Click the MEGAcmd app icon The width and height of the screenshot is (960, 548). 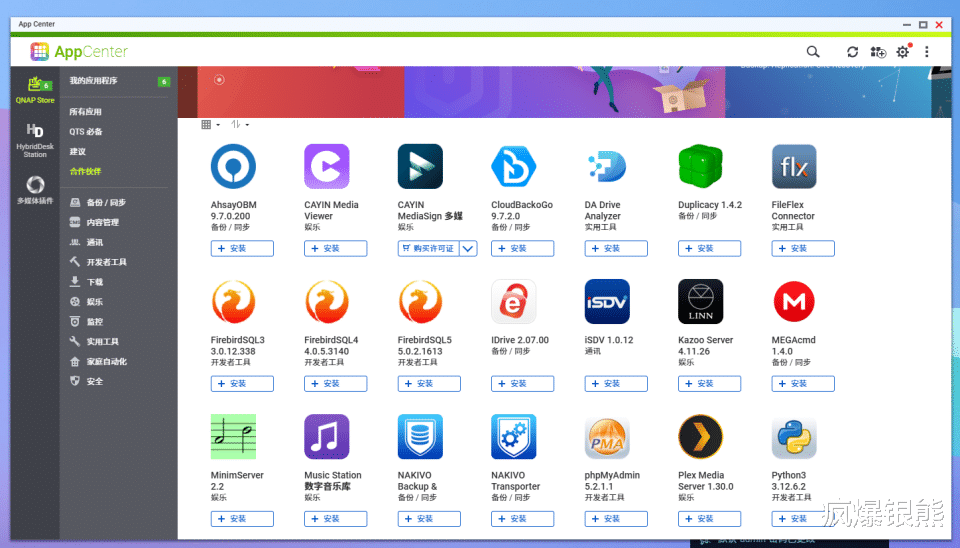pos(794,302)
